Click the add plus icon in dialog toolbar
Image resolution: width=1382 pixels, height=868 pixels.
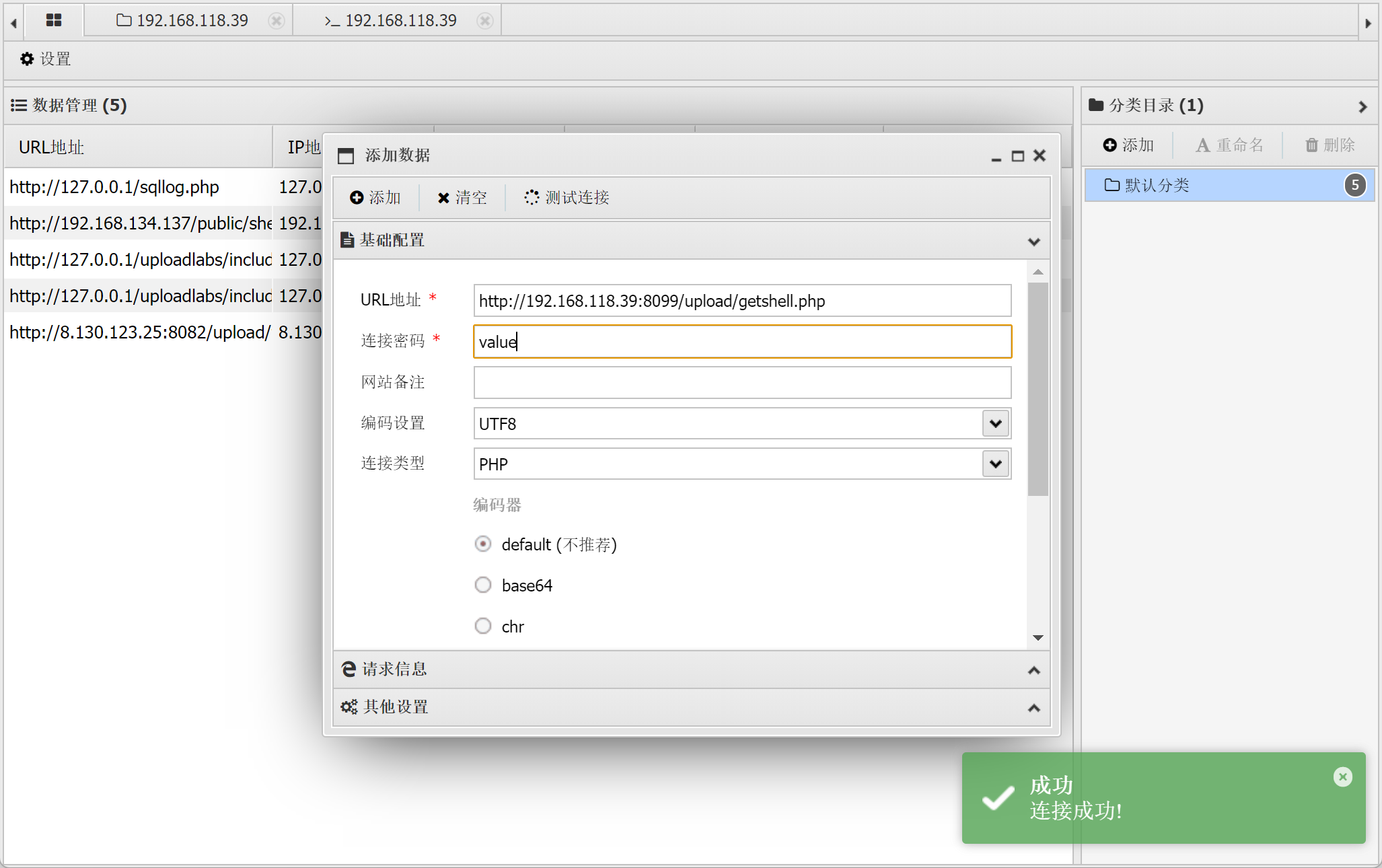[357, 197]
